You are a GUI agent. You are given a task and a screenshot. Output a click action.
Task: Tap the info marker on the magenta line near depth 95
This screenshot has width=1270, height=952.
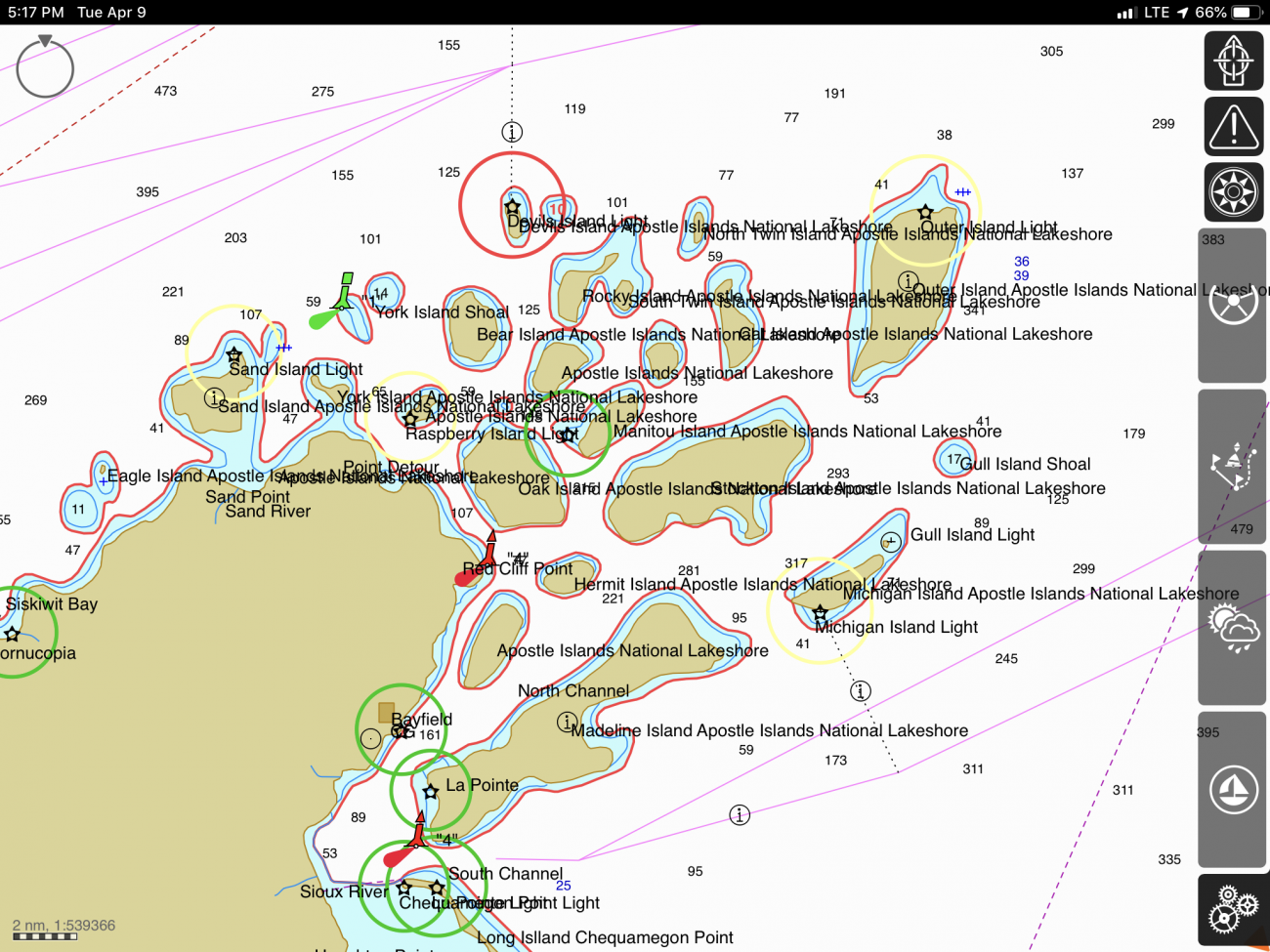(x=740, y=814)
